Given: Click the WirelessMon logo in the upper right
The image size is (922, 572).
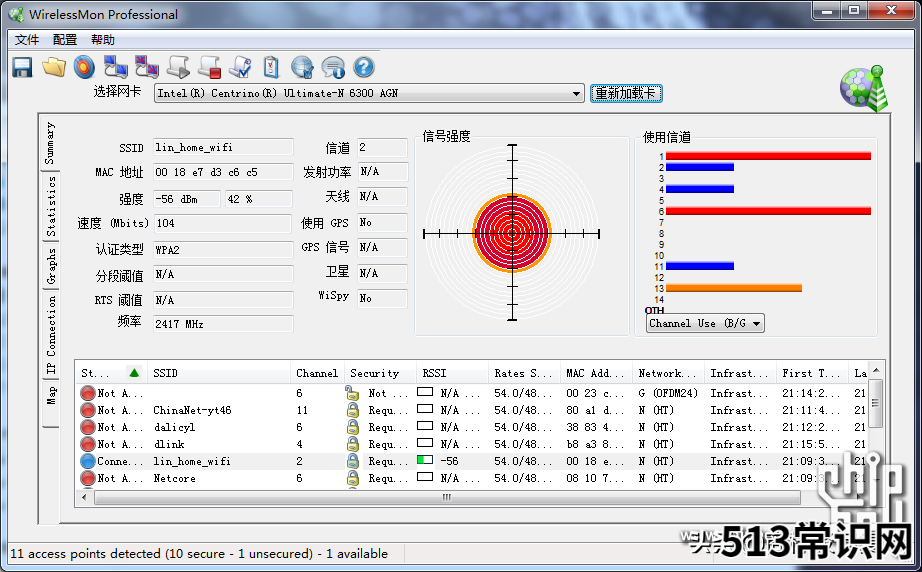Looking at the screenshot, I should tap(864, 89).
